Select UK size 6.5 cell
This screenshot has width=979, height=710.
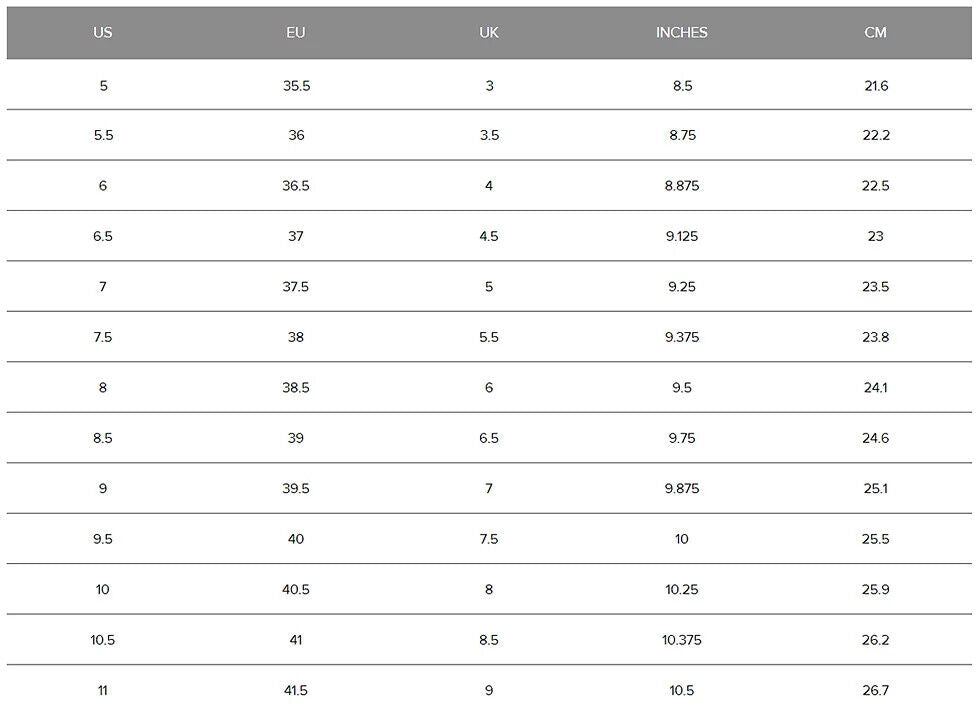click(x=489, y=439)
